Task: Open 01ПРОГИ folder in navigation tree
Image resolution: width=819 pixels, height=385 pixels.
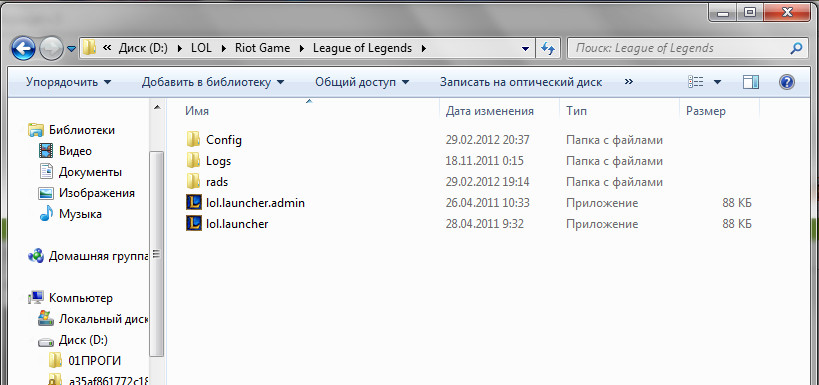Action: point(95,361)
